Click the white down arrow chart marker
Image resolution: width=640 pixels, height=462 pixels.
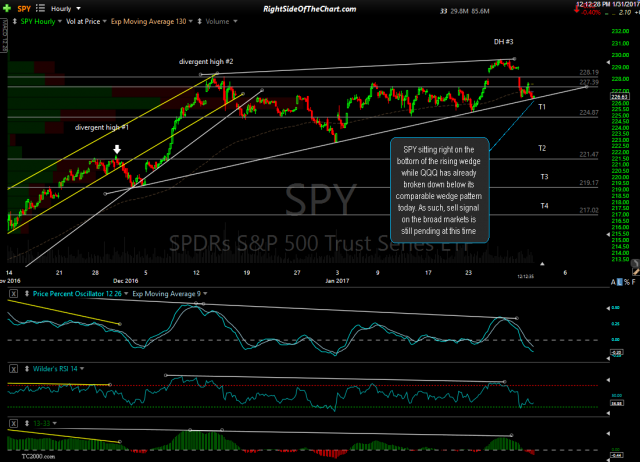(117, 149)
